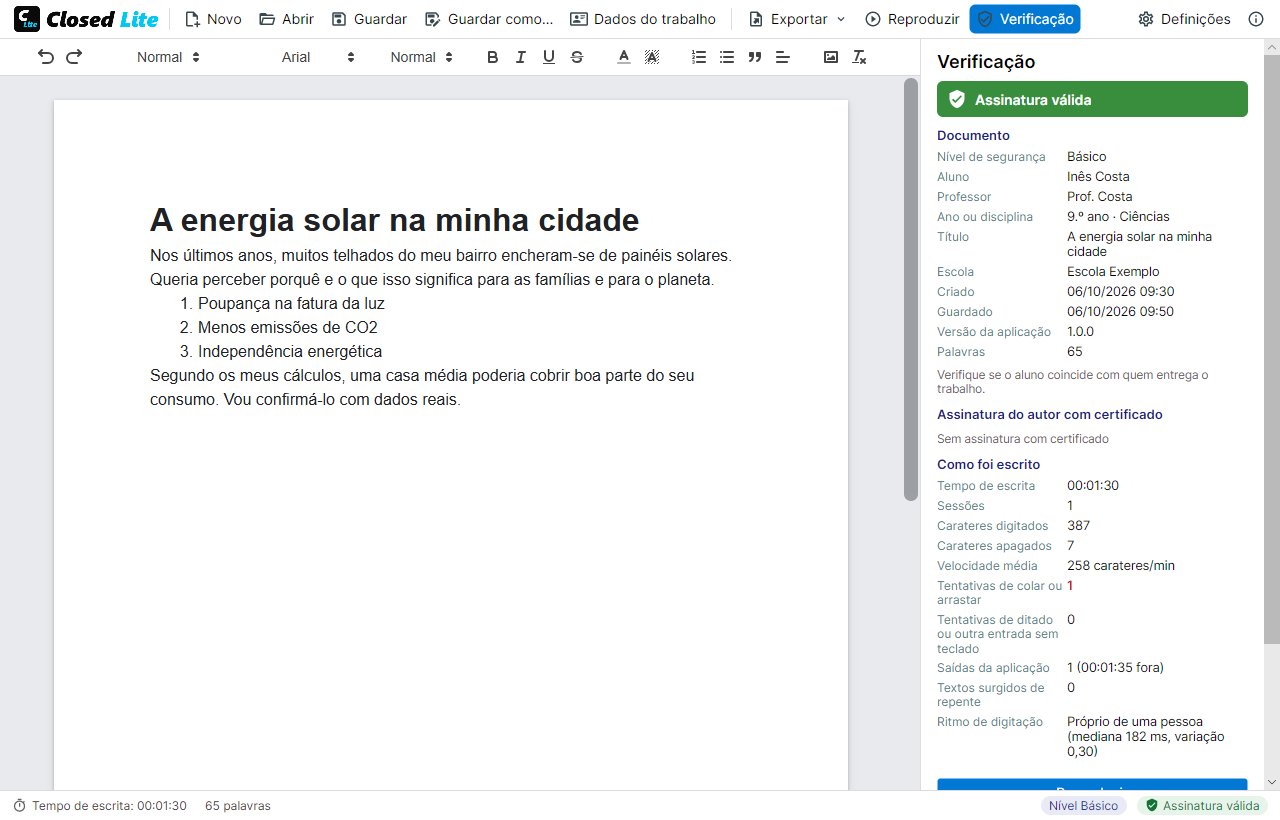Click the Nível Básico status badge
The width and height of the screenshot is (1280, 820).
(1085, 805)
